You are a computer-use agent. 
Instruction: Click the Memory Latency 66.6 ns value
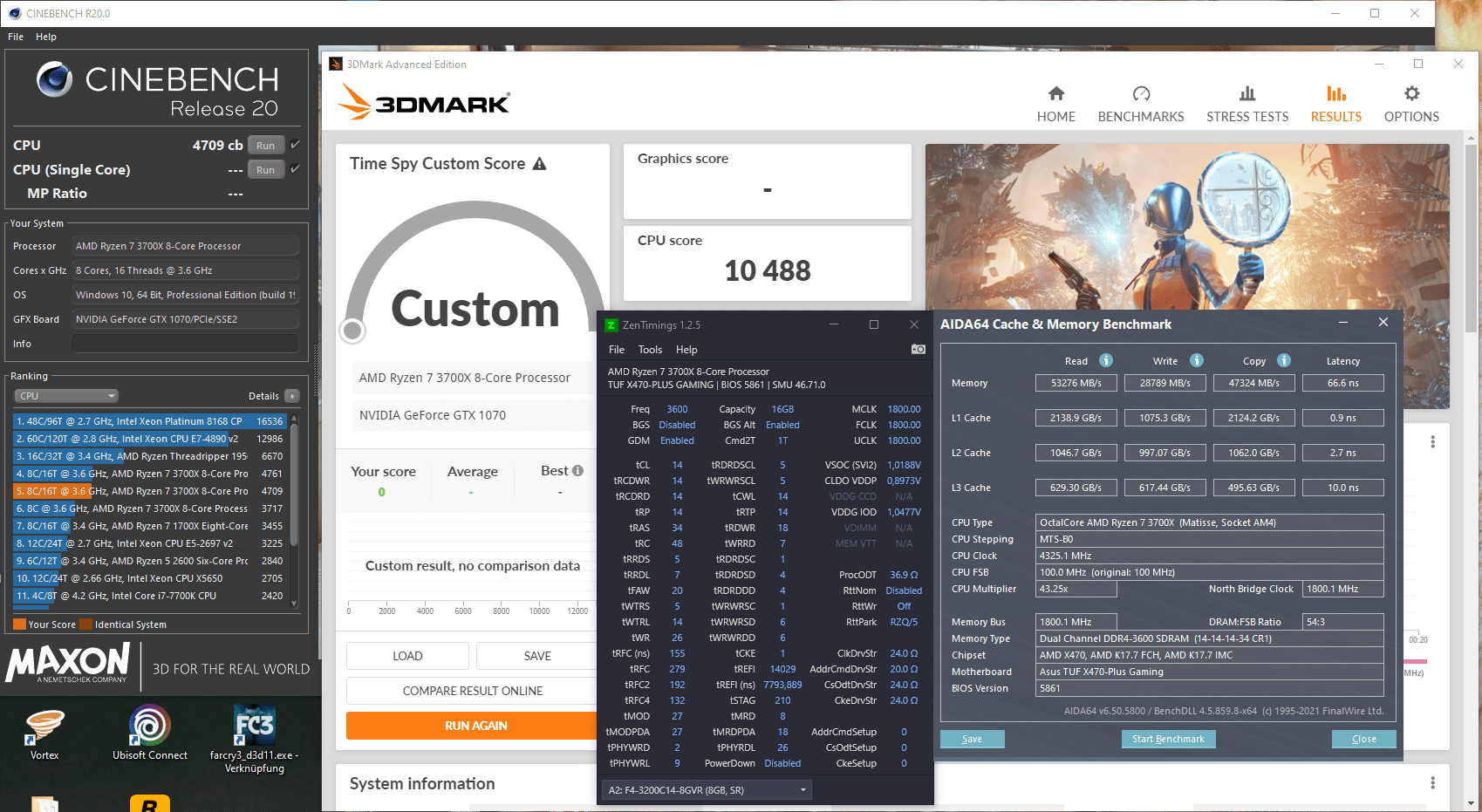1342,383
